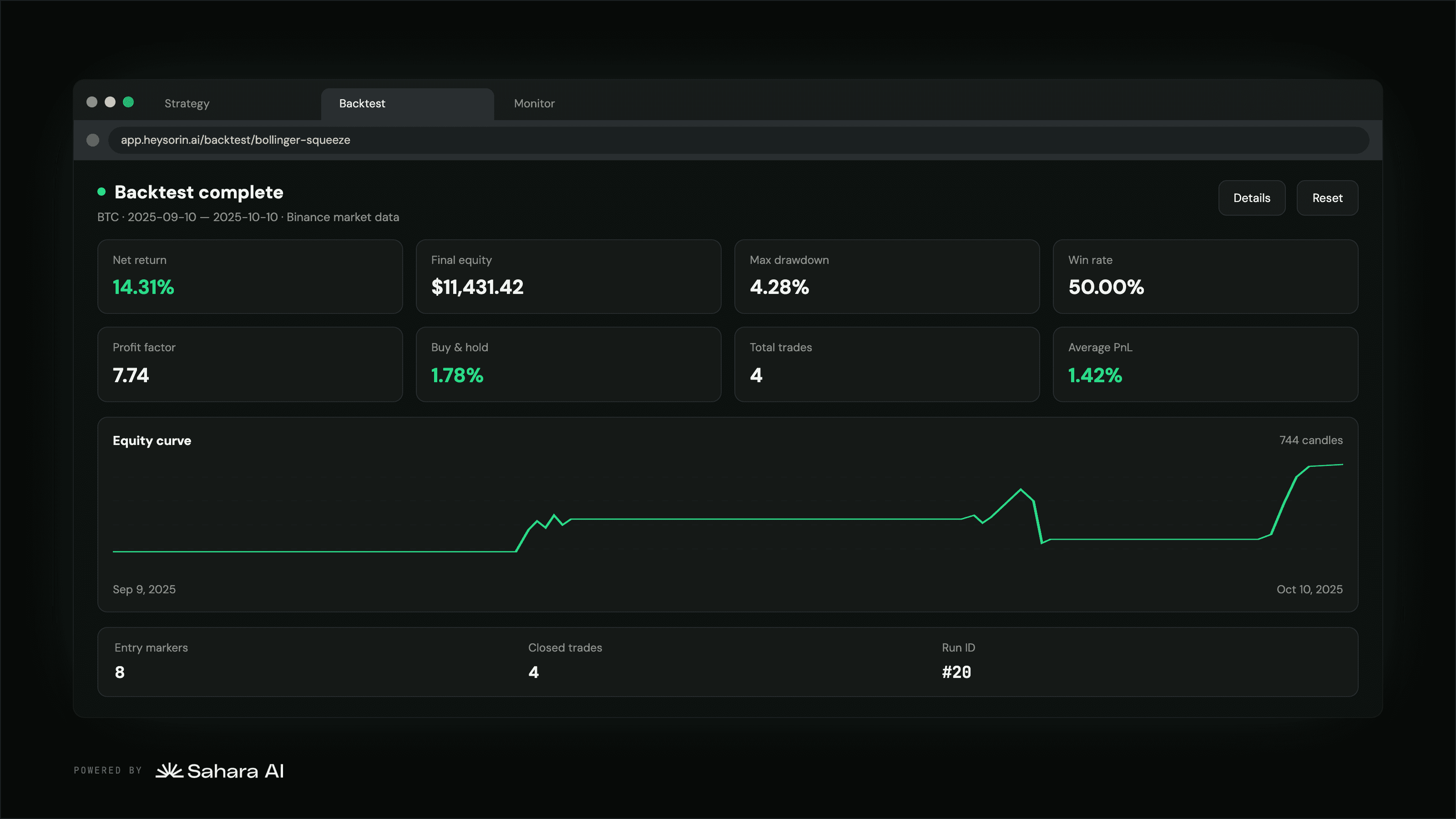Click the green window dot
This screenshot has height=819, width=1456.
tap(128, 102)
